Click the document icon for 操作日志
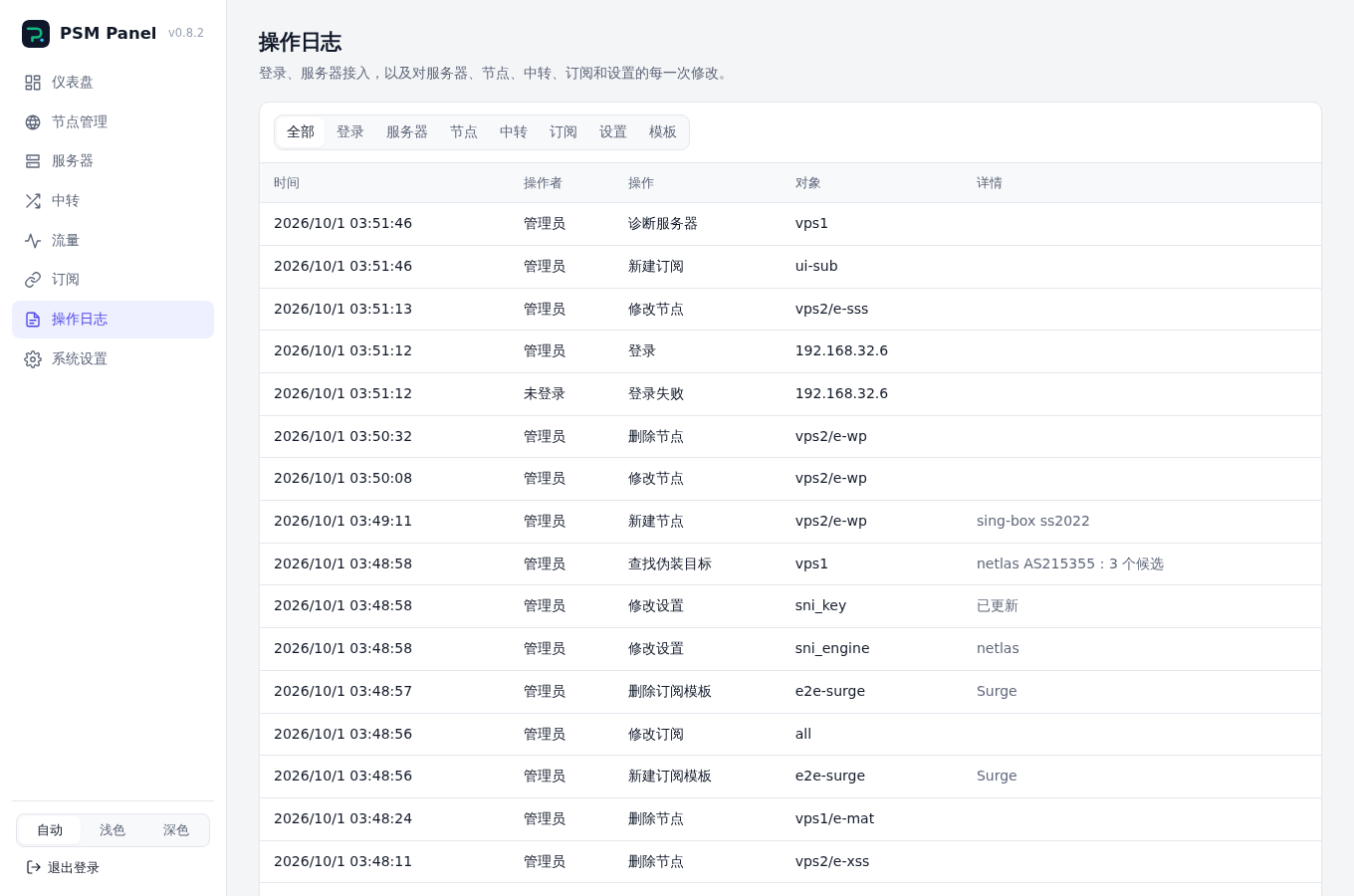This screenshot has height=896, width=1354. click(33, 320)
